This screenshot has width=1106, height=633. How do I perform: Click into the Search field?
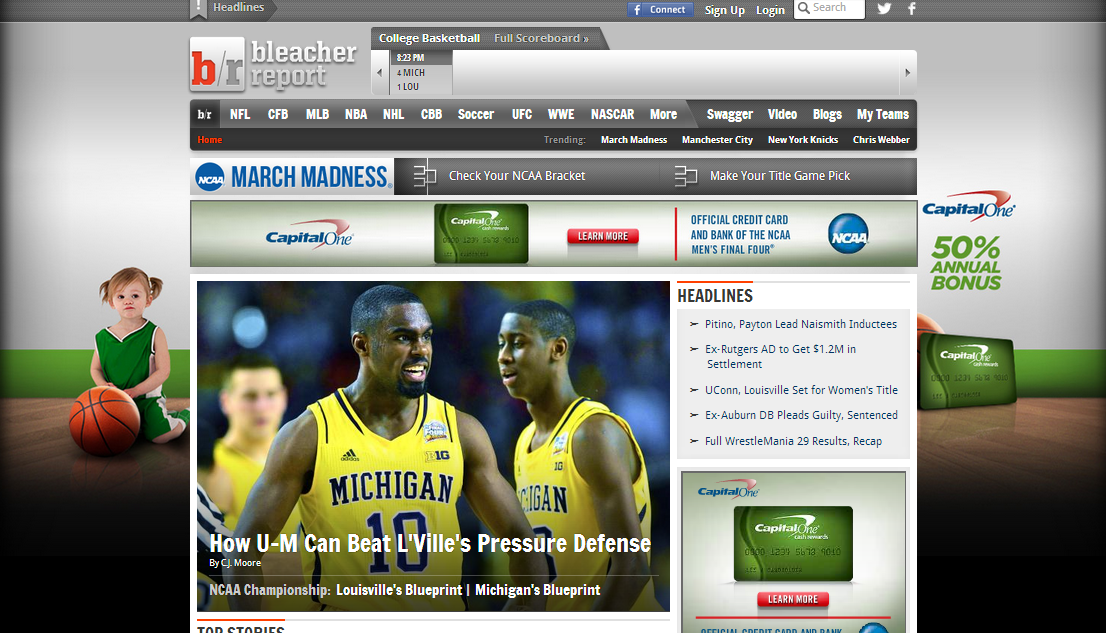pyautogui.click(x=830, y=8)
